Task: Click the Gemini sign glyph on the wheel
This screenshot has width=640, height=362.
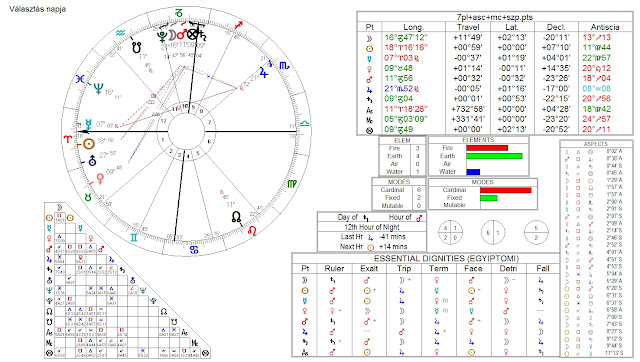Action: click(134, 237)
